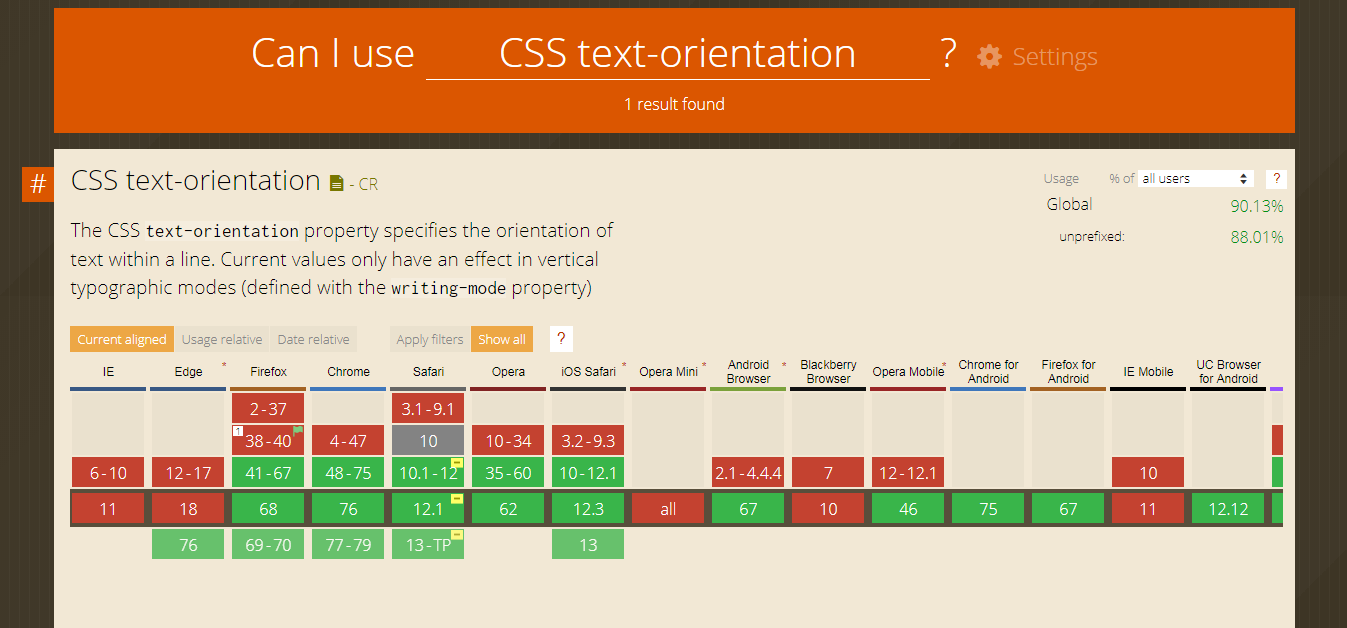Select the Chrome 4-47 cell
The width and height of the screenshot is (1347, 628).
click(348, 440)
